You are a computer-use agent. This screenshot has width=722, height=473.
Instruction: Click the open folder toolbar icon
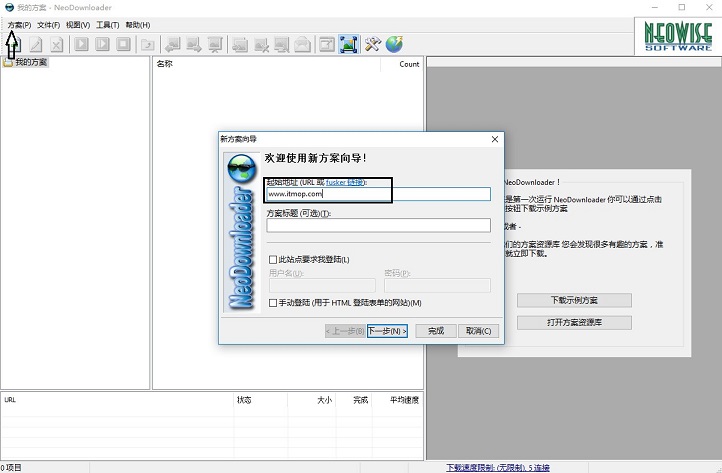coord(148,45)
